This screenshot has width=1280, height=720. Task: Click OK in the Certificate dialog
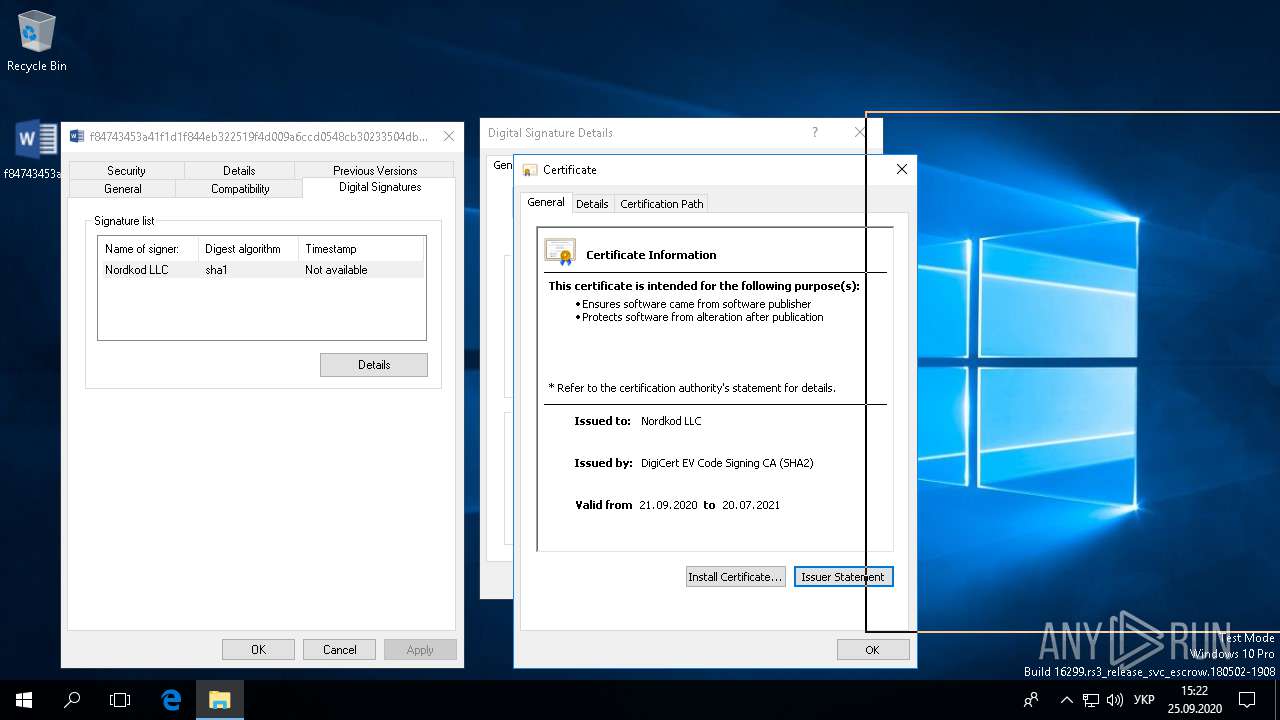pyautogui.click(x=872, y=650)
